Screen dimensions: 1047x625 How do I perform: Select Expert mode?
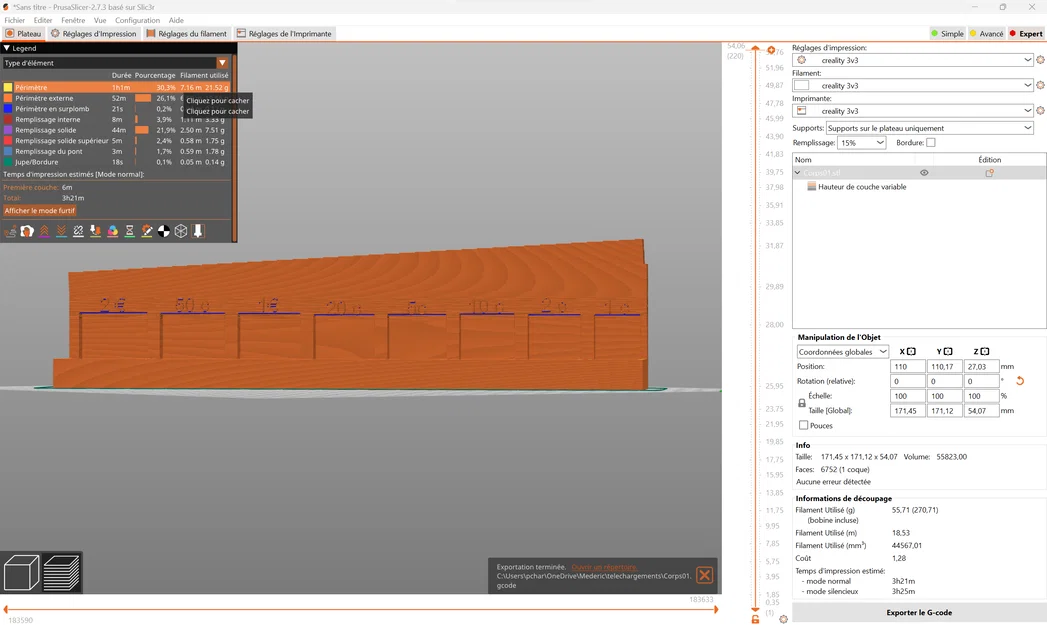tap(1026, 34)
